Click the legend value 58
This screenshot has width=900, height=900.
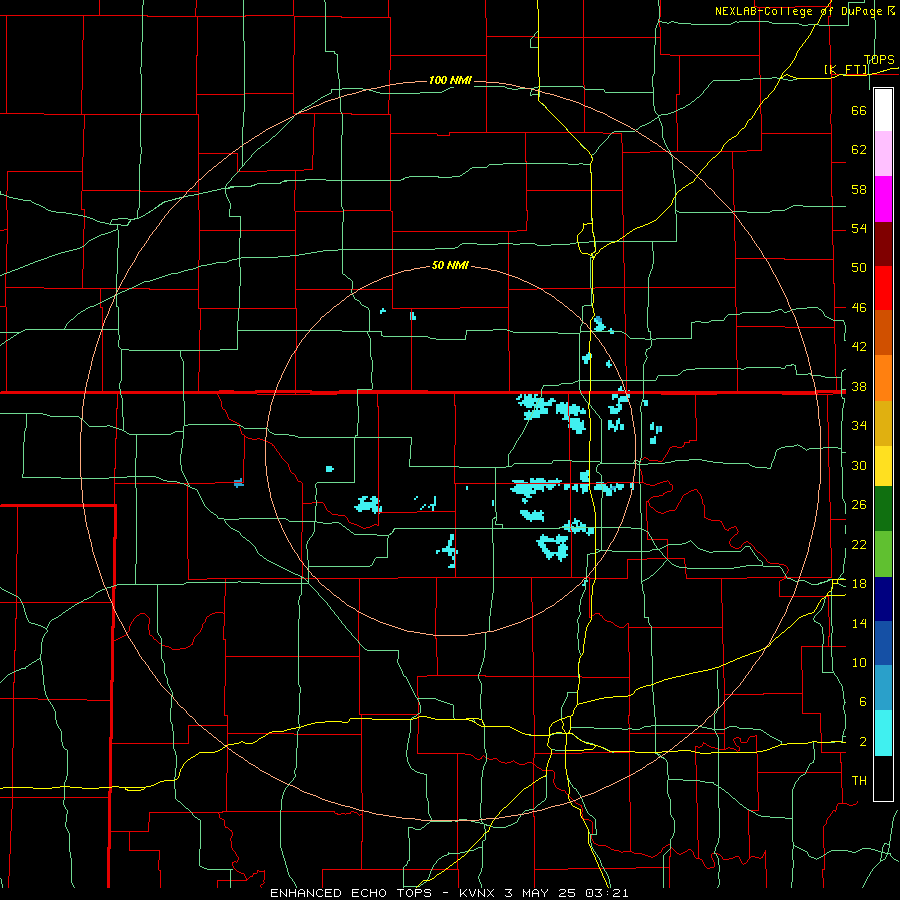coord(859,189)
